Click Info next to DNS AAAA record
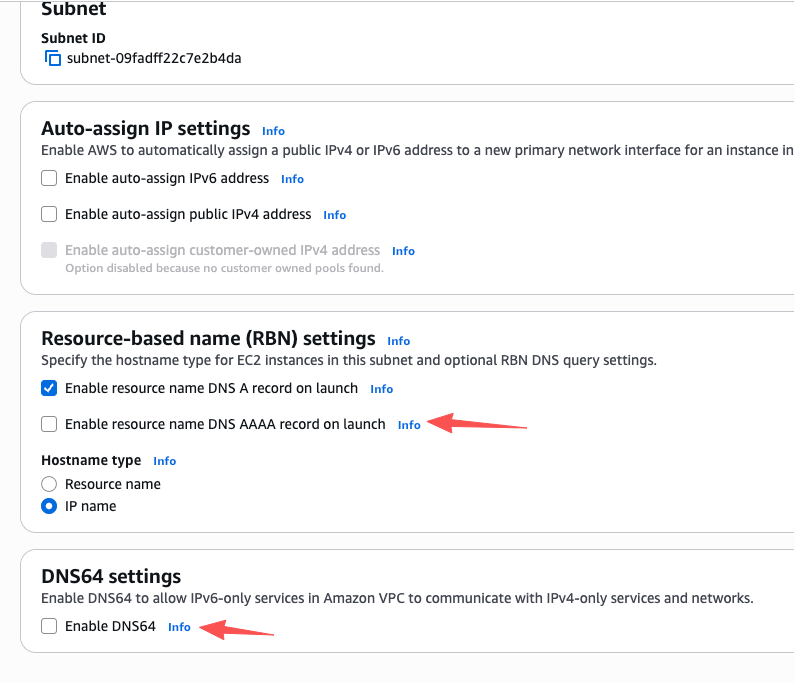This screenshot has width=794, height=683. coord(409,425)
